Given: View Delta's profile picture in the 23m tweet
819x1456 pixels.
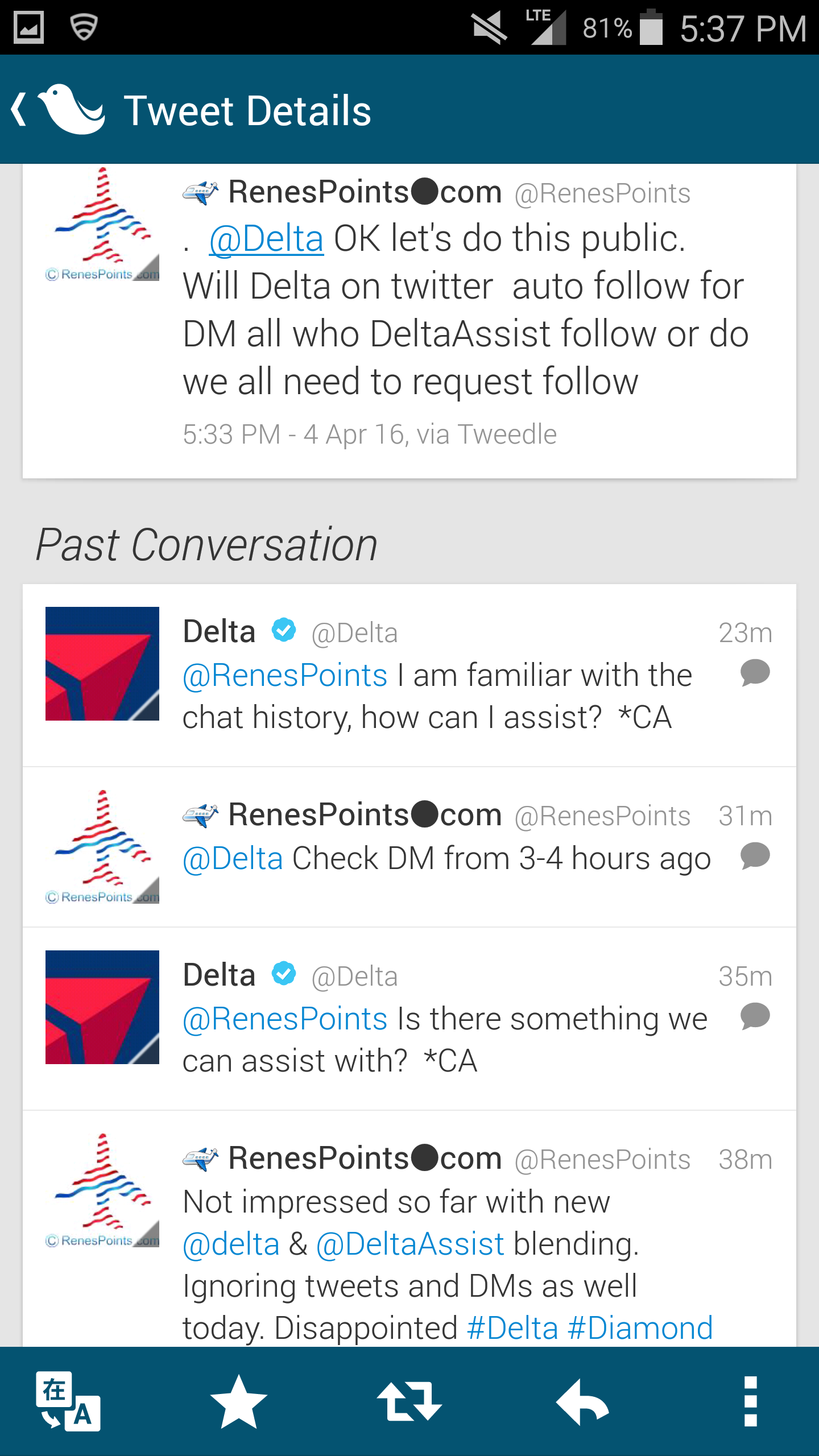Looking at the screenshot, I should tap(102, 664).
